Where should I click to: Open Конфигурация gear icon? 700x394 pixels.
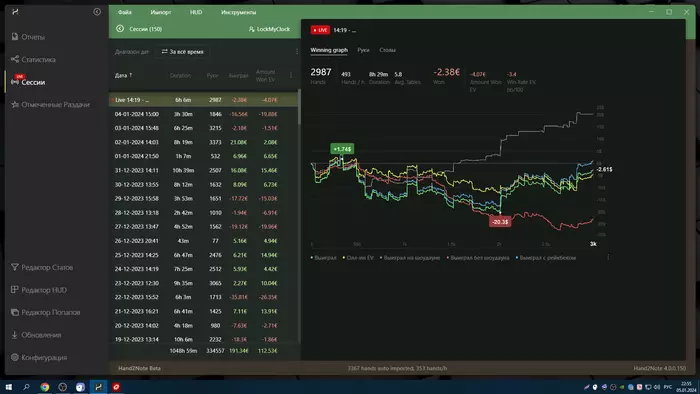pos(15,357)
